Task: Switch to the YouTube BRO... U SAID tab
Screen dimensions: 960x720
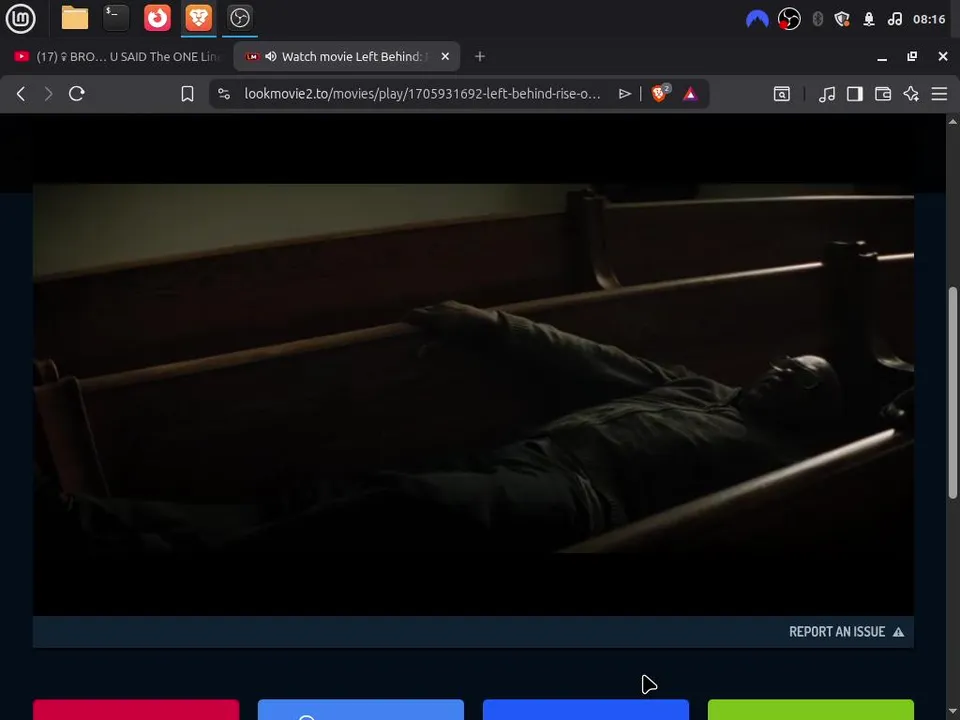Action: [116, 56]
